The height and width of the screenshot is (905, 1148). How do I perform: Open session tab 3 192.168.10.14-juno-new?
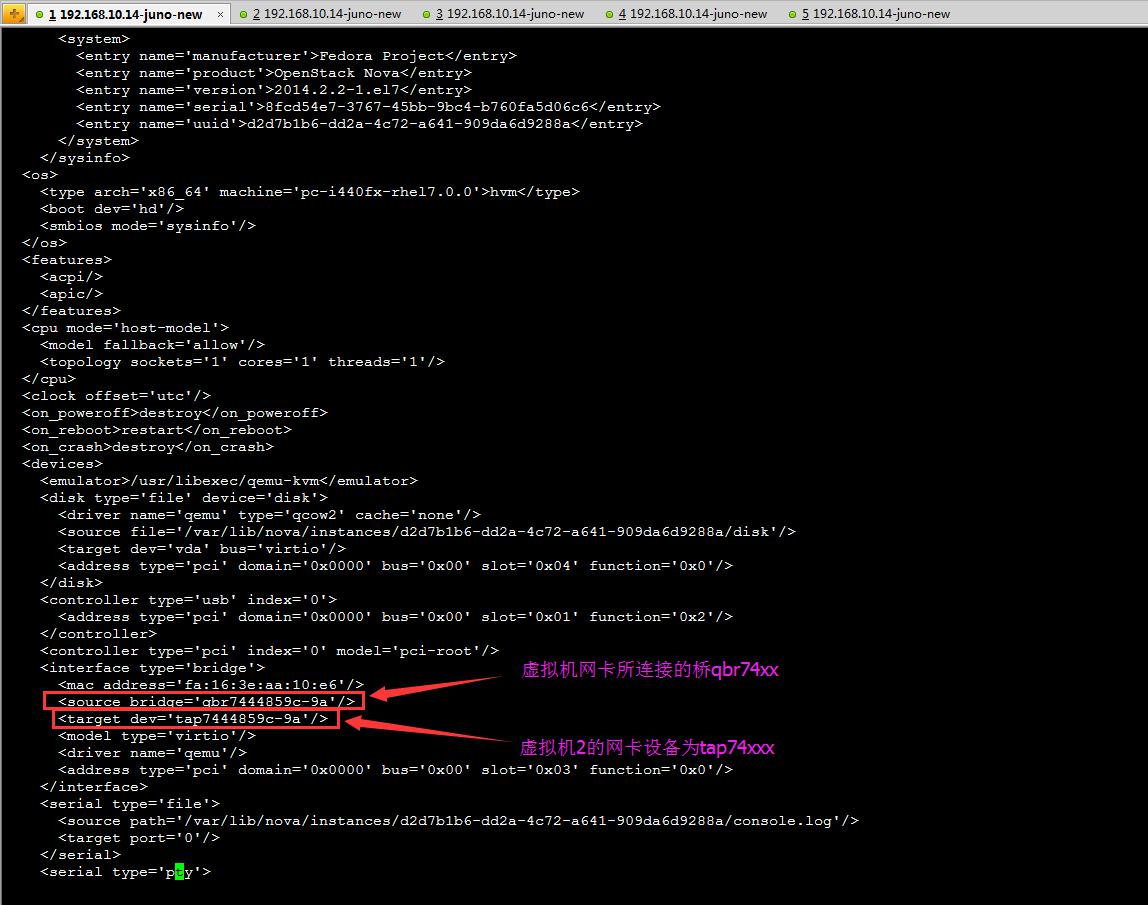510,14
